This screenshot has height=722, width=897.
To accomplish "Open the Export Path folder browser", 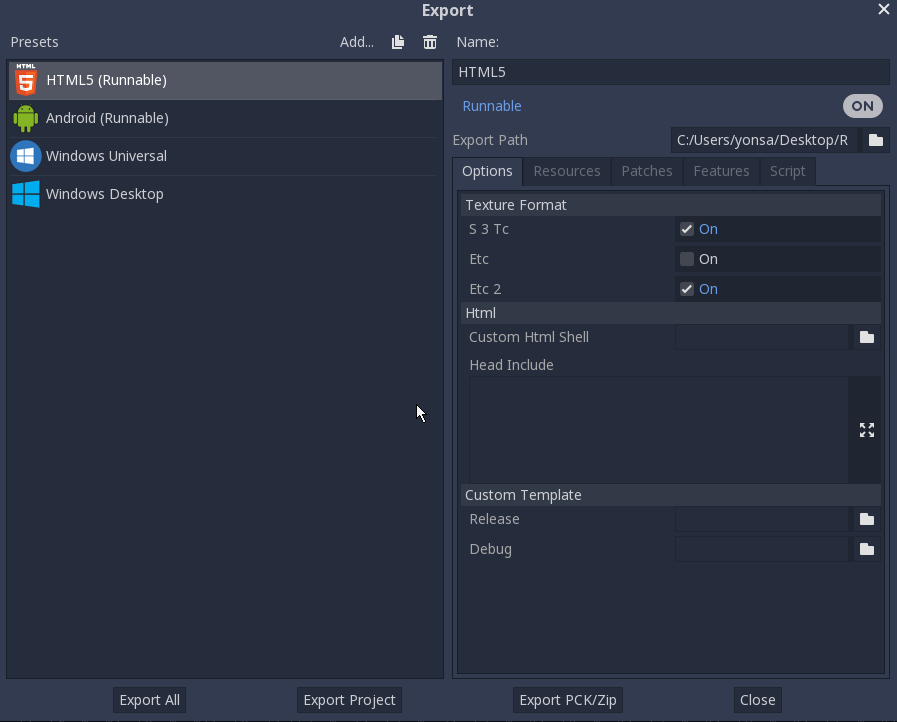I will pos(875,140).
